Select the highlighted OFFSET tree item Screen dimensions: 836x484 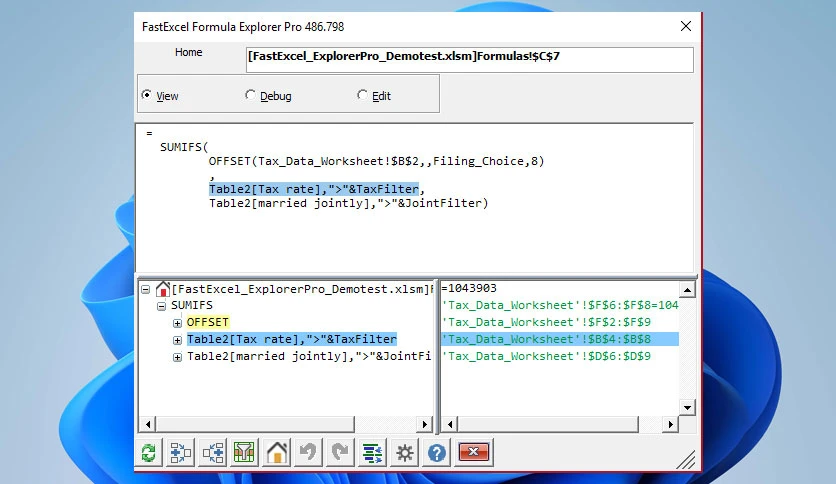tap(207, 322)
